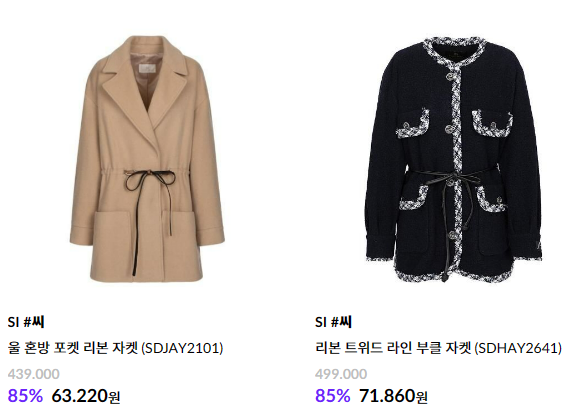Viewport: 573px width, 413px height.
Task: Click the product code SDHAY2641
Action: click(518, 348)
